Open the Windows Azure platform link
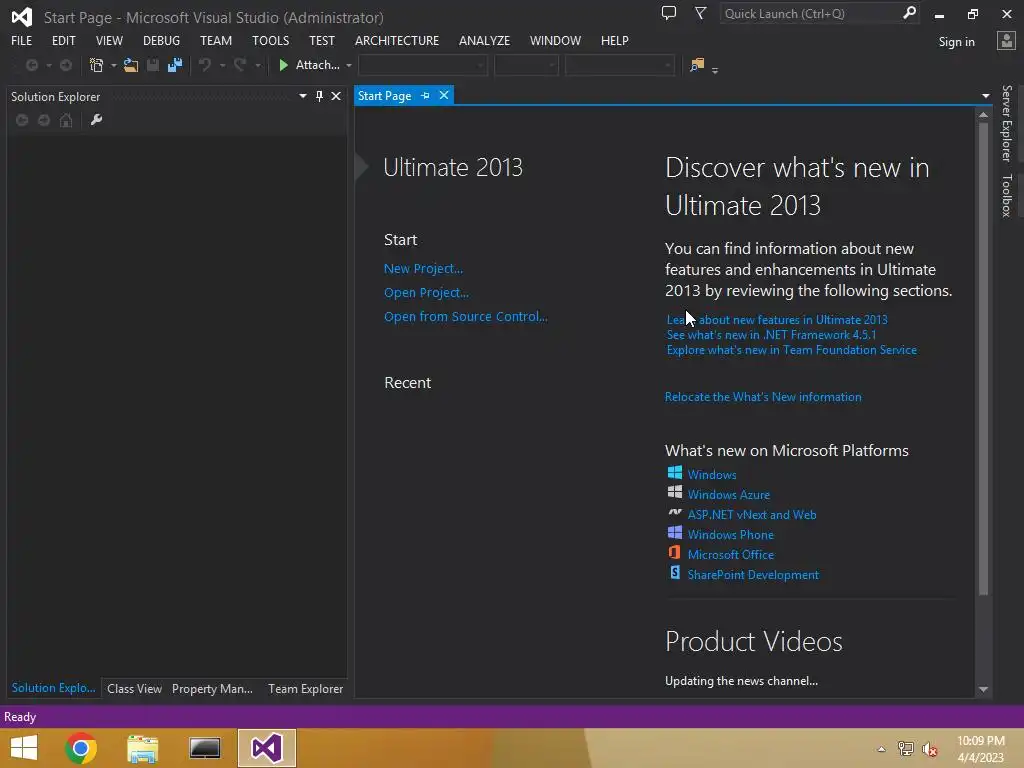Image resolution: width=1024 pixels, height=768 pixels. (728, 495)
